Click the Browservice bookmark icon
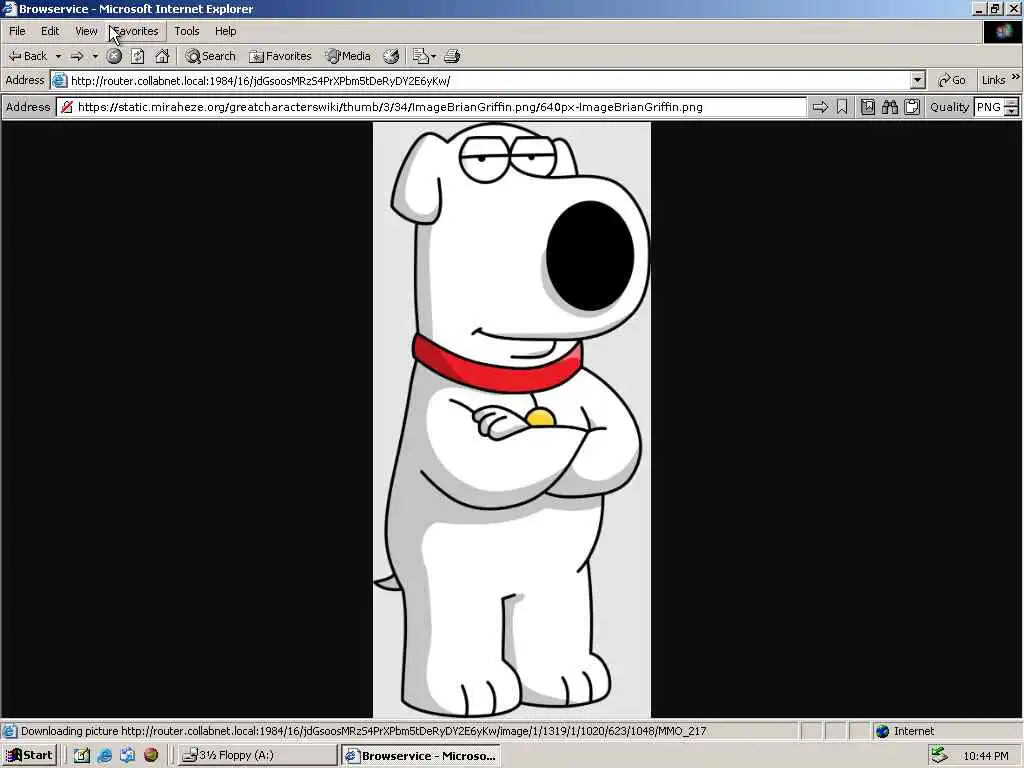 (842, 107)
